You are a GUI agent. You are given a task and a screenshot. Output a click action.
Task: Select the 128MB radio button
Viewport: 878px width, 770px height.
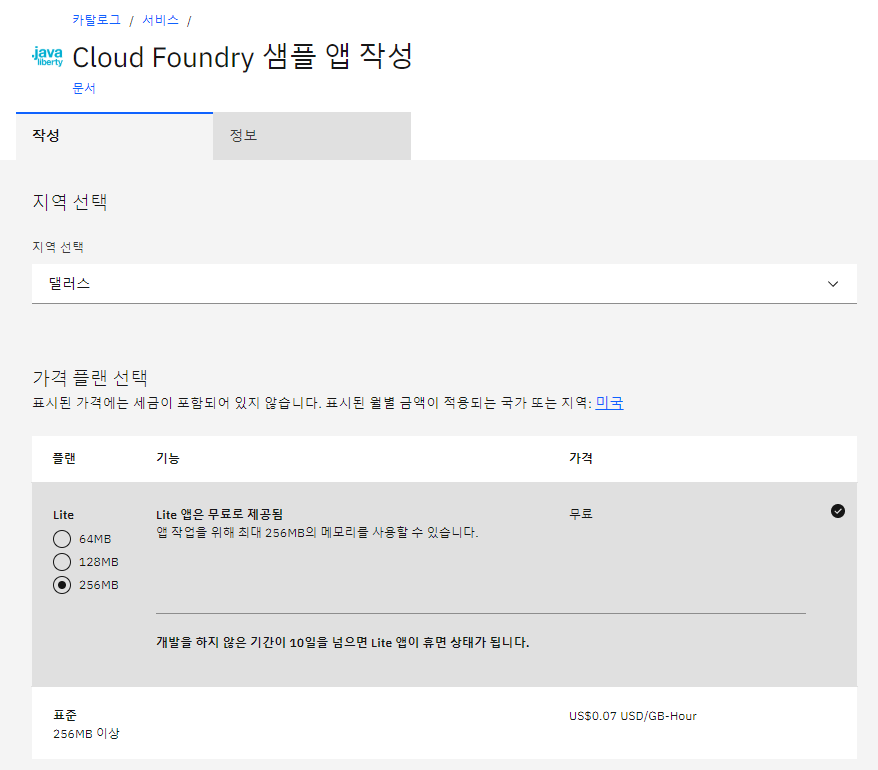pos(62,562)
